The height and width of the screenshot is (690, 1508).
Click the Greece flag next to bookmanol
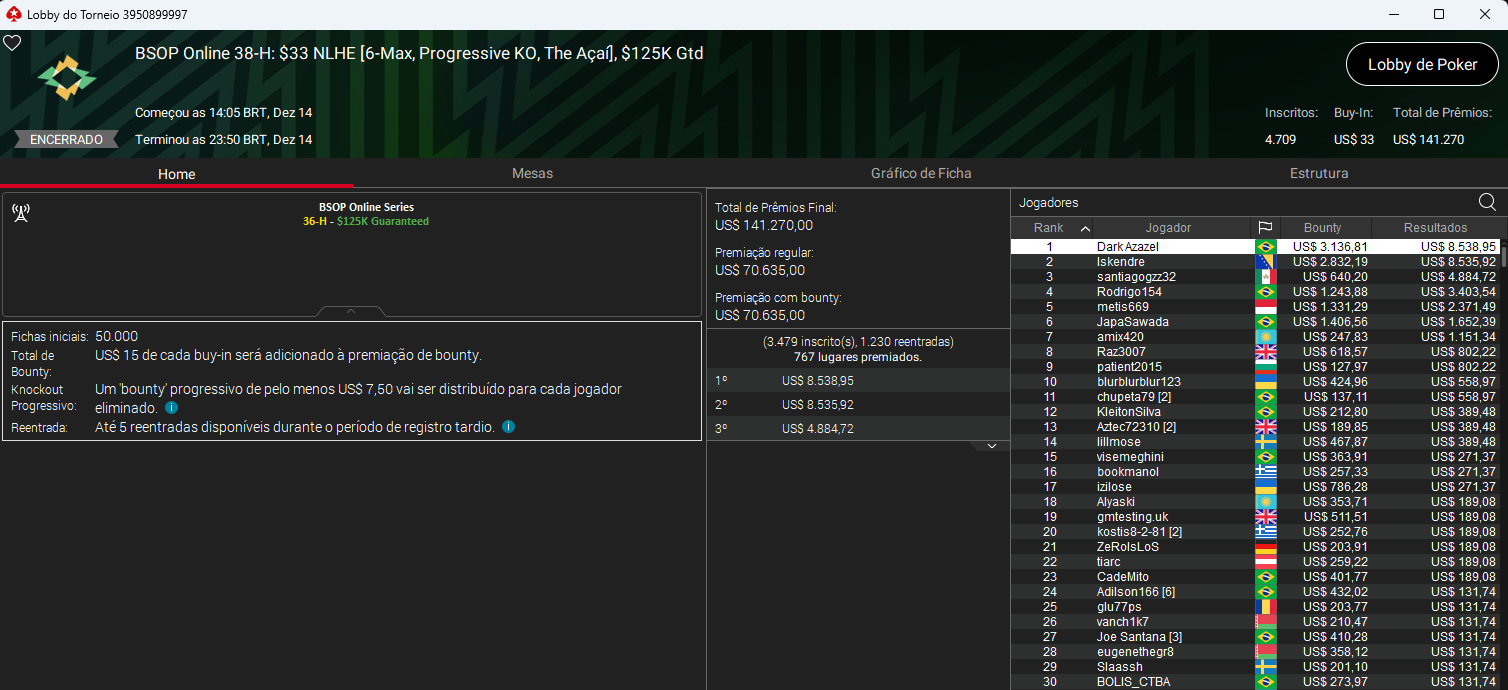[x=1266, y=471]
